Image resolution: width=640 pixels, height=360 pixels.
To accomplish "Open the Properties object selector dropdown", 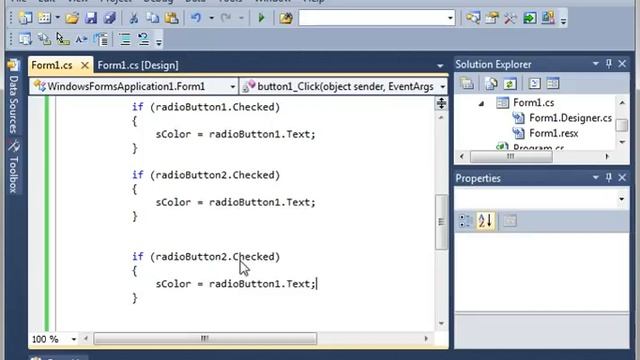I will [621, 199].
